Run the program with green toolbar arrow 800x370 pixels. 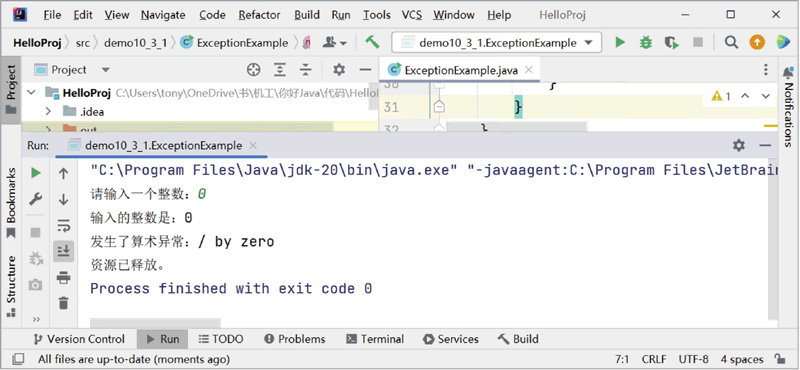pos(620,42)
